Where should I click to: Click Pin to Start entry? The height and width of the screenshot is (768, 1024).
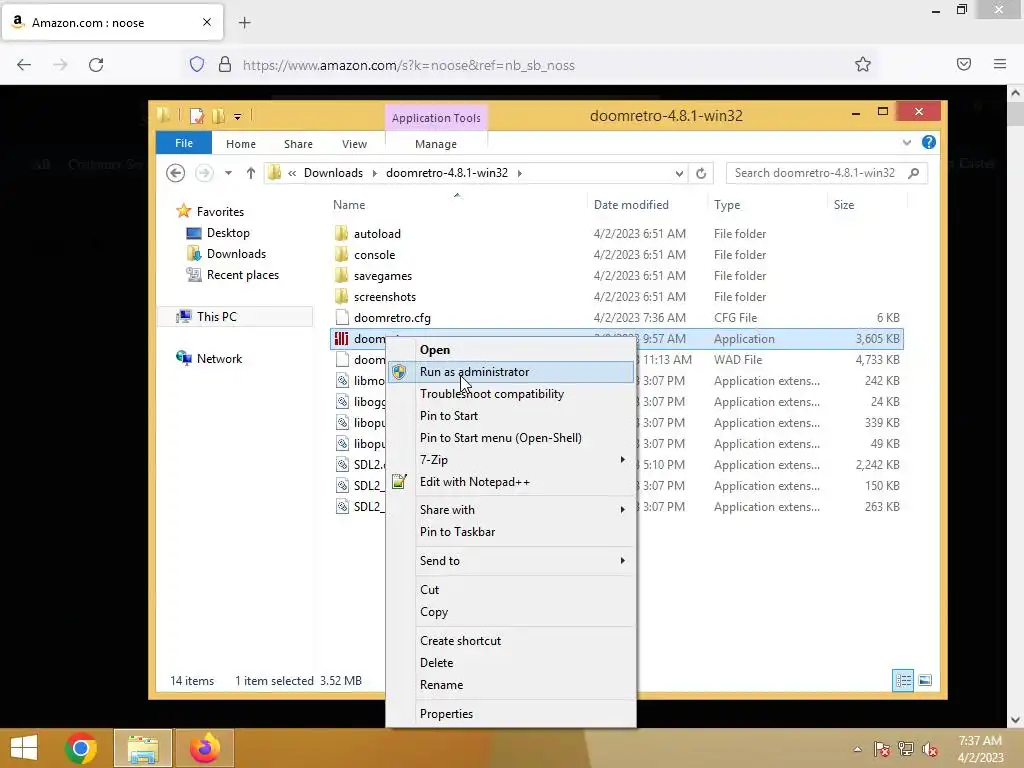[511, 415]
